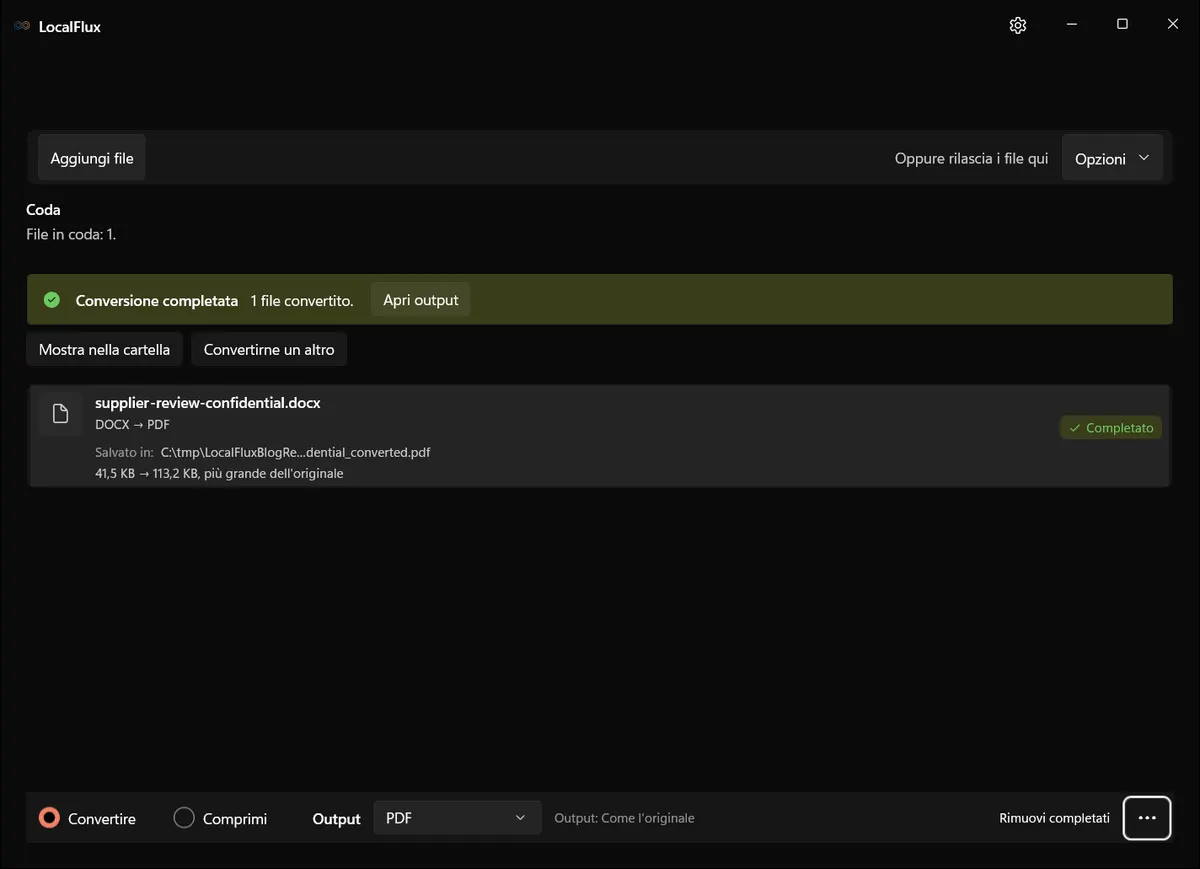Click the document icon for supplier-review-confidential.docx

pos(60,414)
